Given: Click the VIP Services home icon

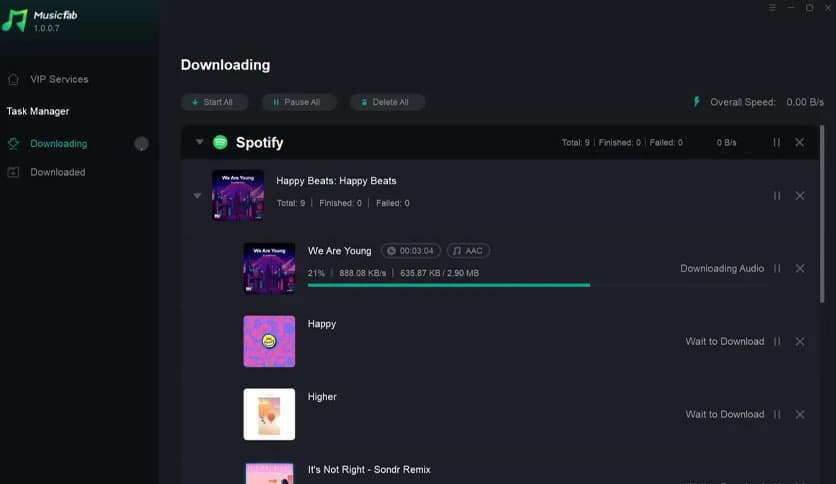Looking at the screenshot, I should coord(13,79).
